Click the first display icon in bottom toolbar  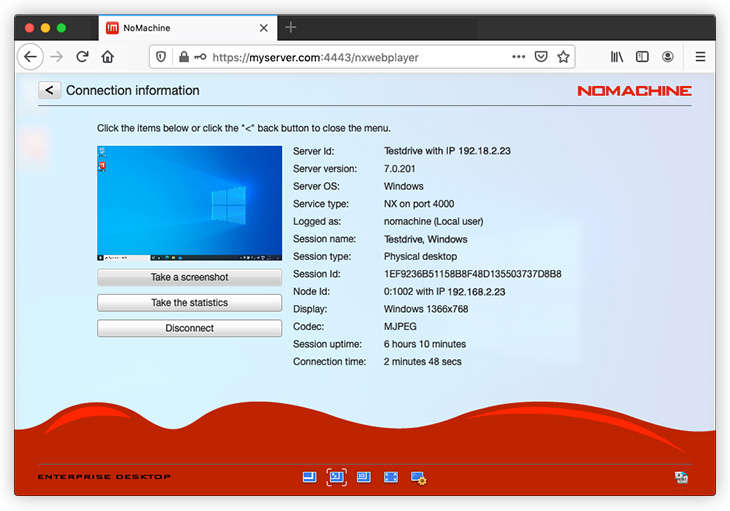click(x=310, y=478)
